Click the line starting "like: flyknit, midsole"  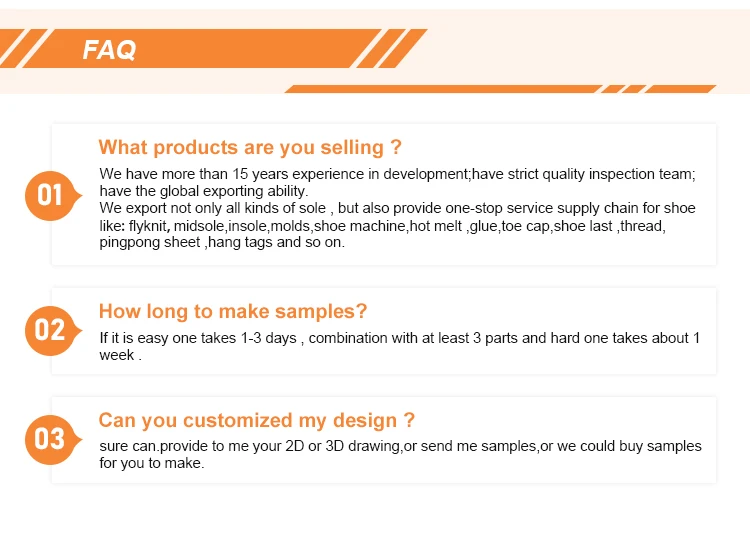(382, 225)
